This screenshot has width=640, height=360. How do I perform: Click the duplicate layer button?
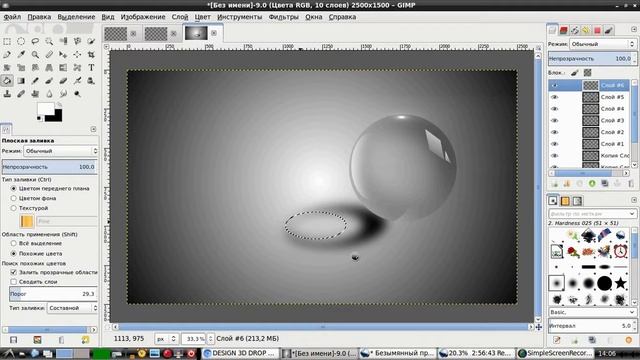coord(604,184)
